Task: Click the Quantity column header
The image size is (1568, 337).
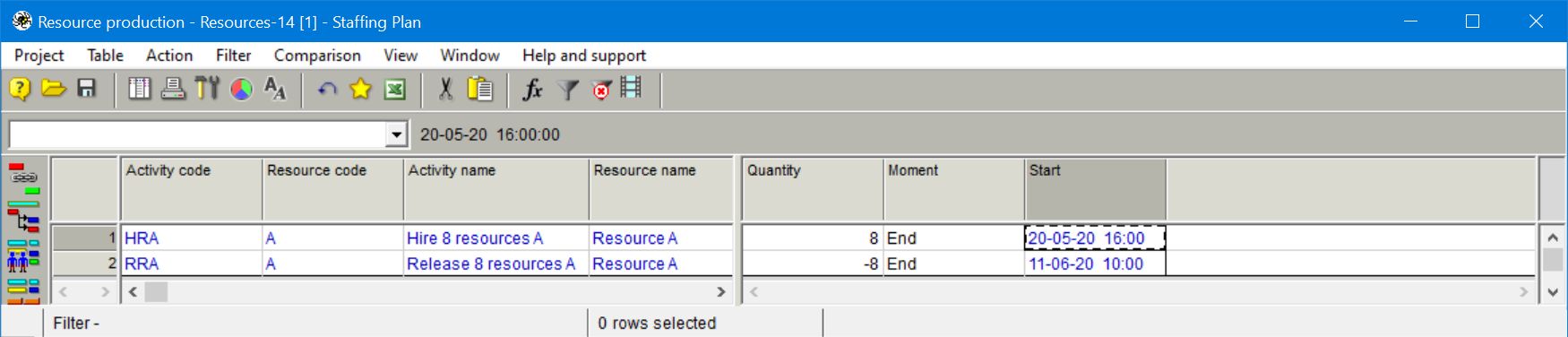Action: pos(813,189)
